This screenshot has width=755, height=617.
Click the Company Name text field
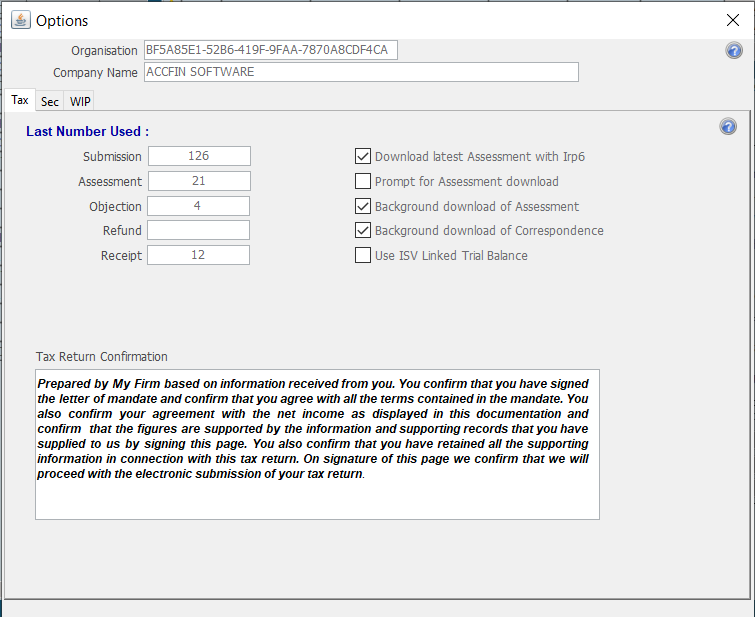(360, 72)
